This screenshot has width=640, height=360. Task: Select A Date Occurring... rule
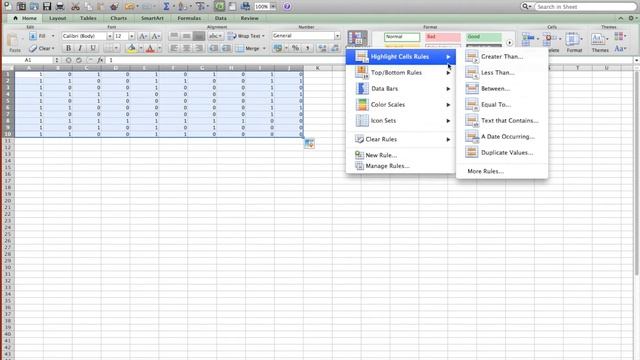[502, 136]
